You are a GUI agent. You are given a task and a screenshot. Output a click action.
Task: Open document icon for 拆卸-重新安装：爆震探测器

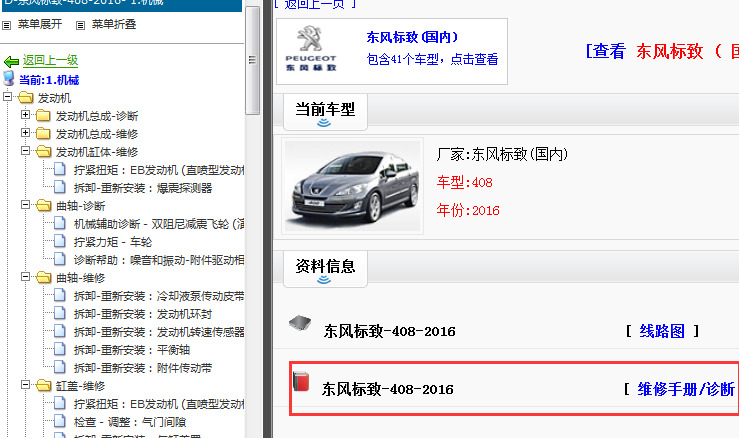click(x=60, y=187)
